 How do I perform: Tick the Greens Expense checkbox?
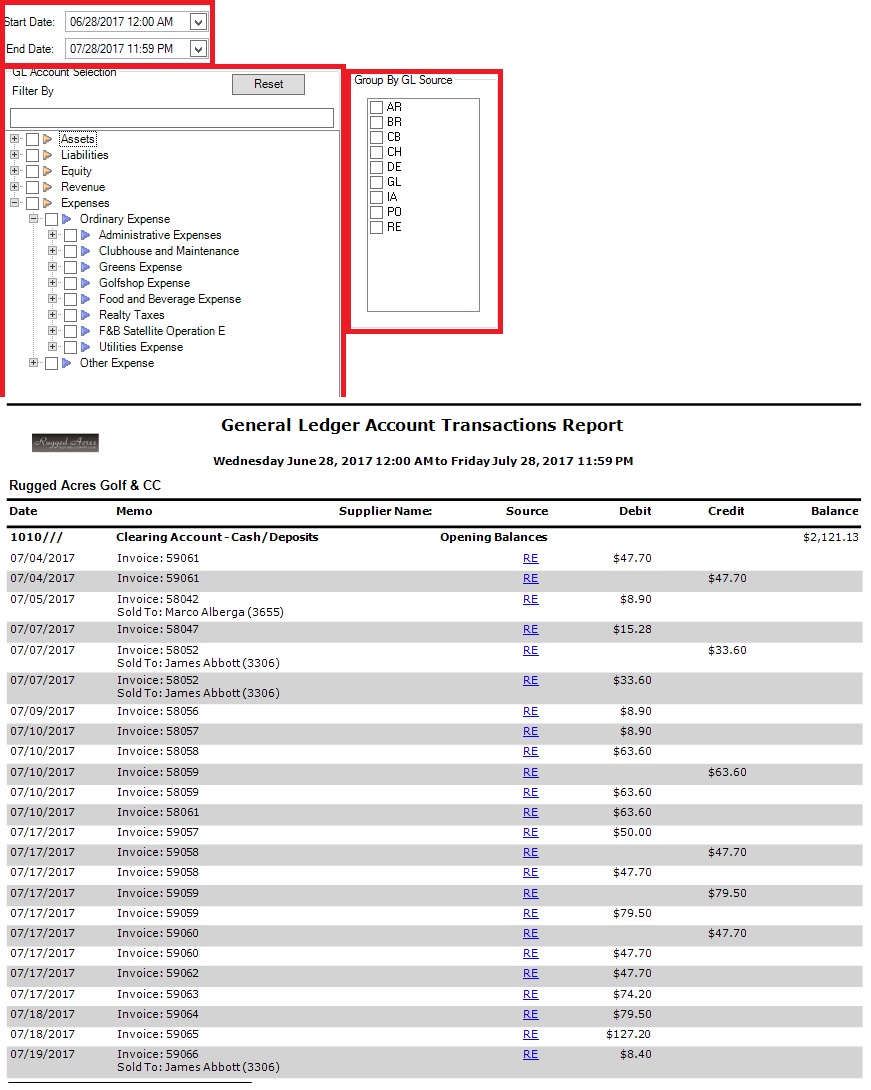point(70,267)
